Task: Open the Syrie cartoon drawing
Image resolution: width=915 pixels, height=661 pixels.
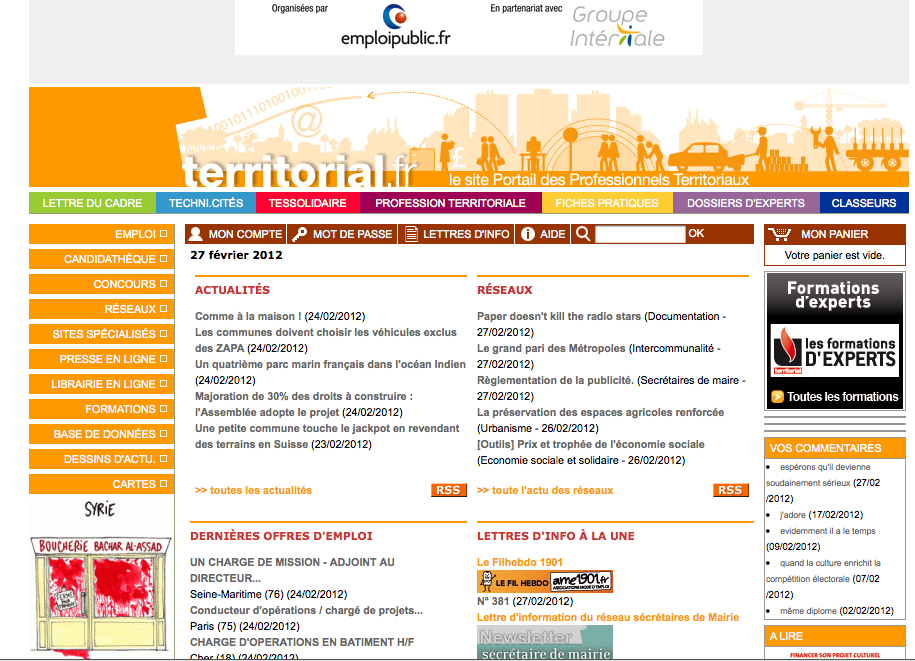Action: (x=101, y=578)
